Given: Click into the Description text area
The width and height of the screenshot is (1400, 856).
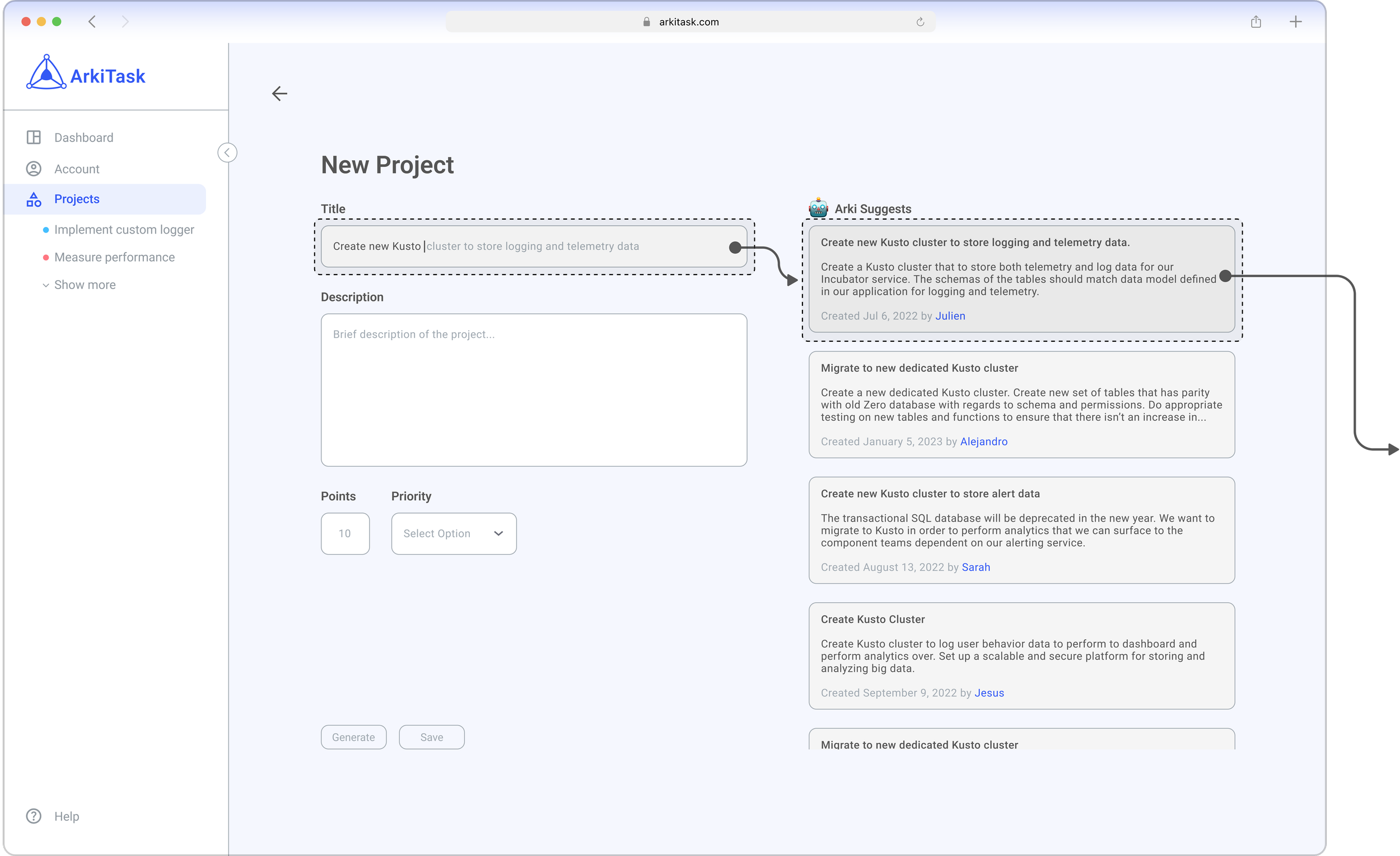Looking at the screenshot, I should [534, 390].
